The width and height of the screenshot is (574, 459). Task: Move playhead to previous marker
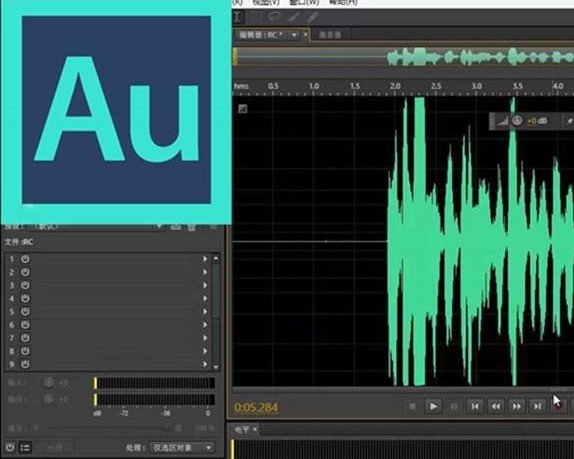coord(475,407)
